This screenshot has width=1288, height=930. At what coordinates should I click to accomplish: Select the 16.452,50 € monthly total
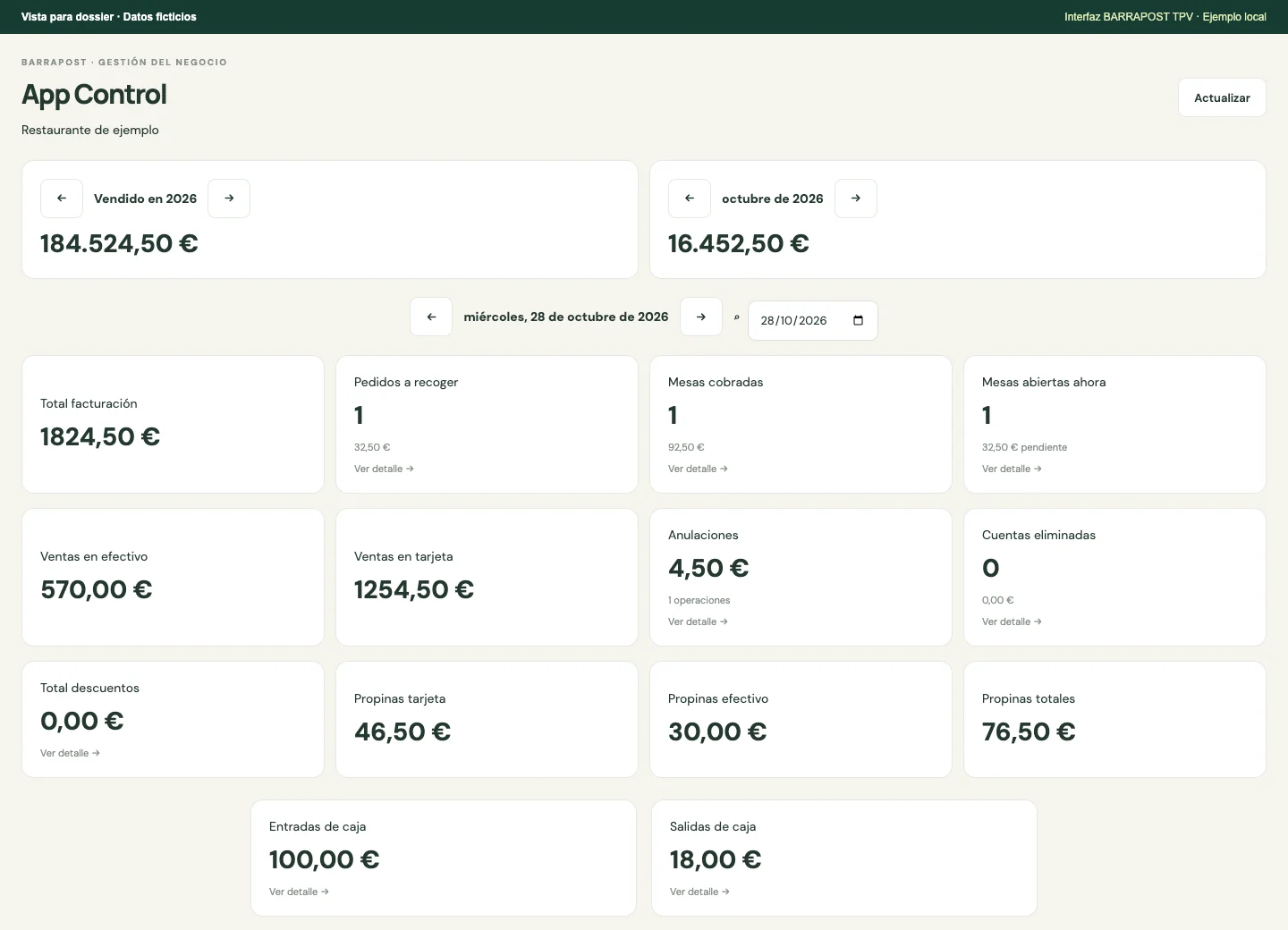(x=739, y=243)
